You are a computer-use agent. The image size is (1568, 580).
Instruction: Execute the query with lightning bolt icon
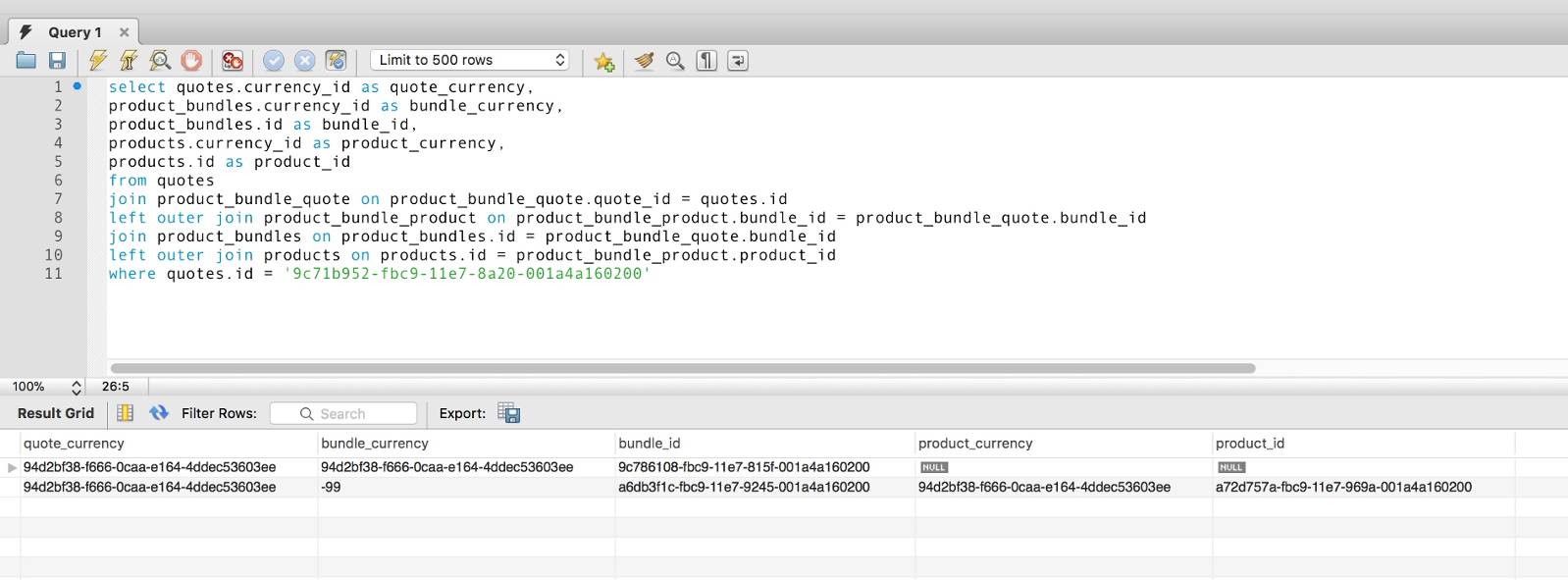coord(98,61)
